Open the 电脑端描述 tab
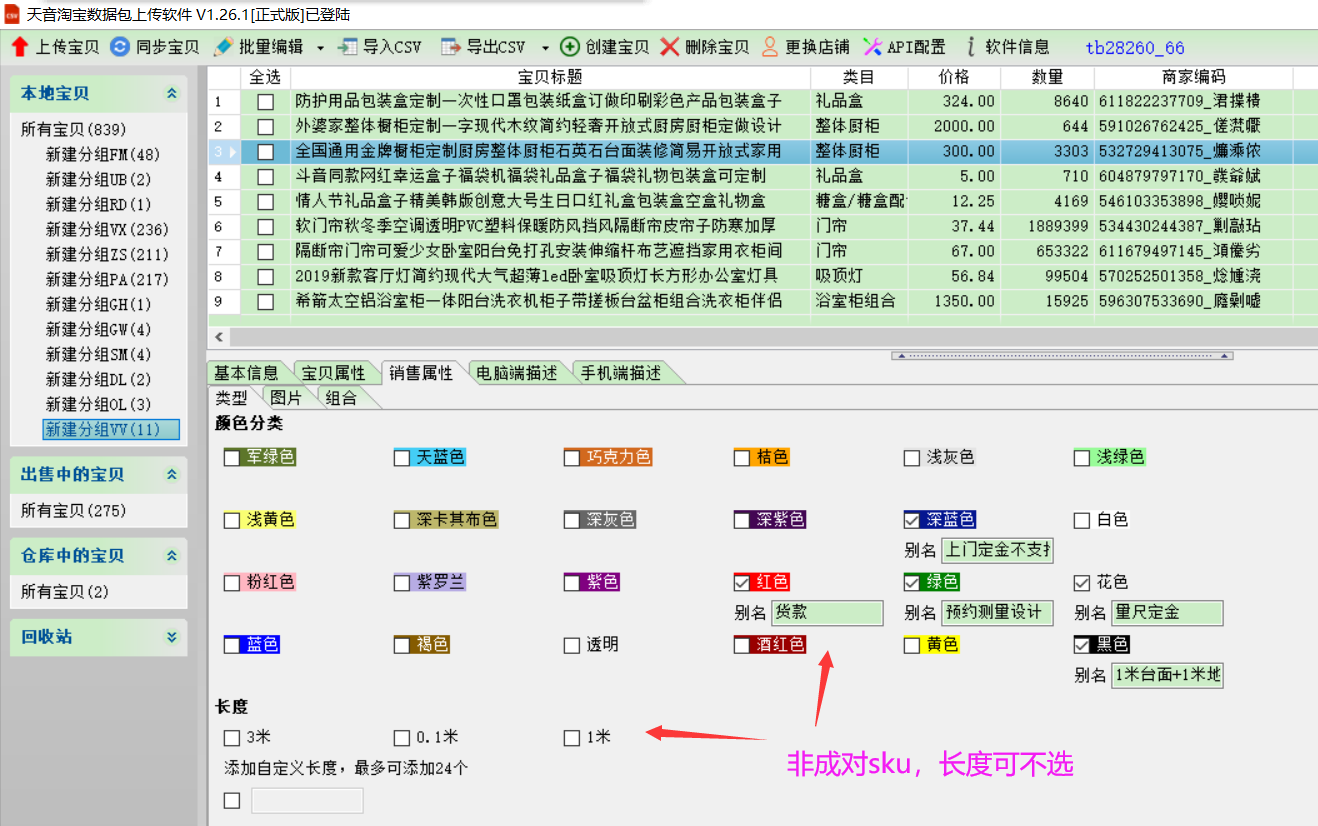 point(516,373)
